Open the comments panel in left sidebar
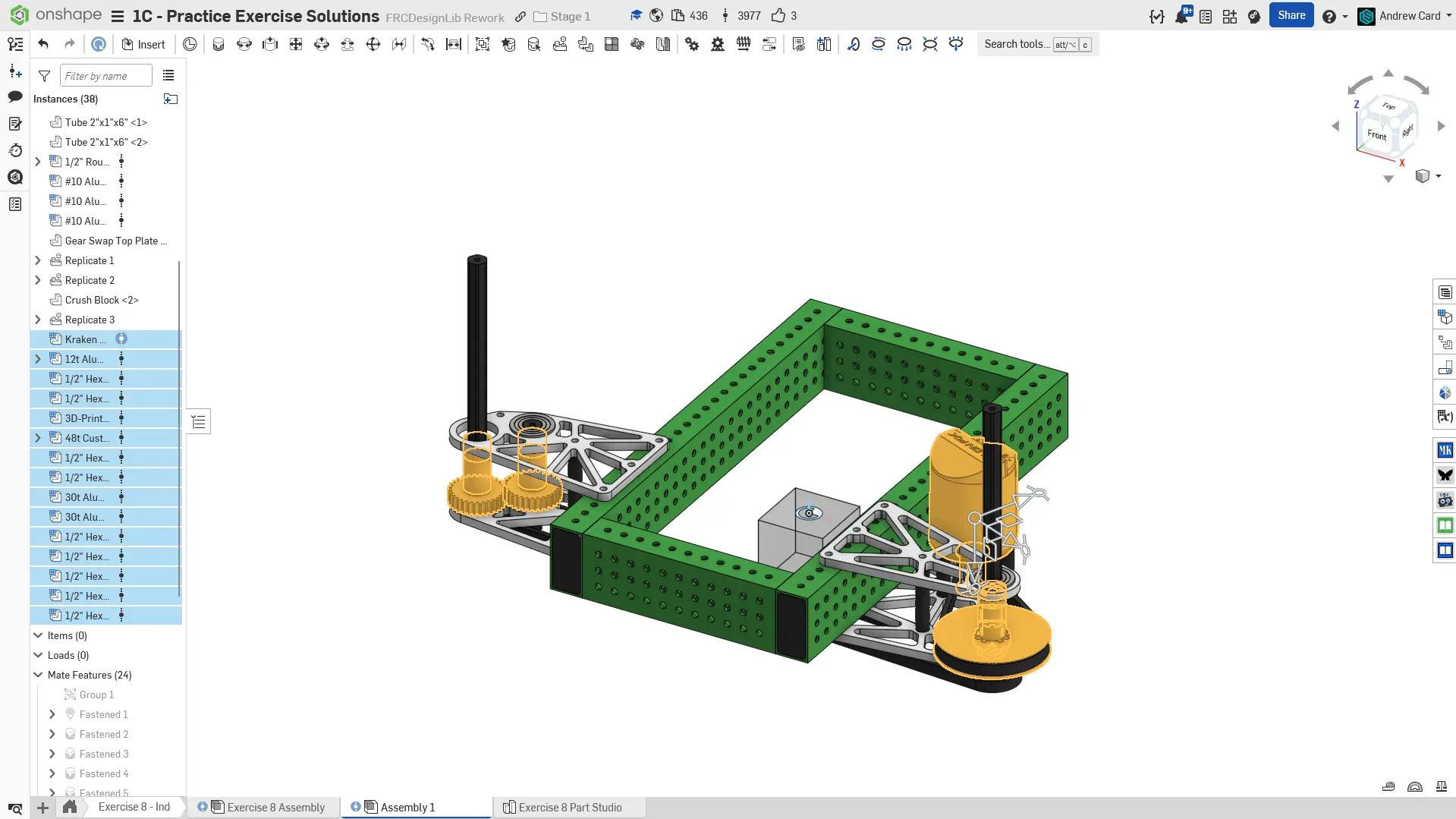The width and height of the screenshot is (1456, 819). point(15,96)
